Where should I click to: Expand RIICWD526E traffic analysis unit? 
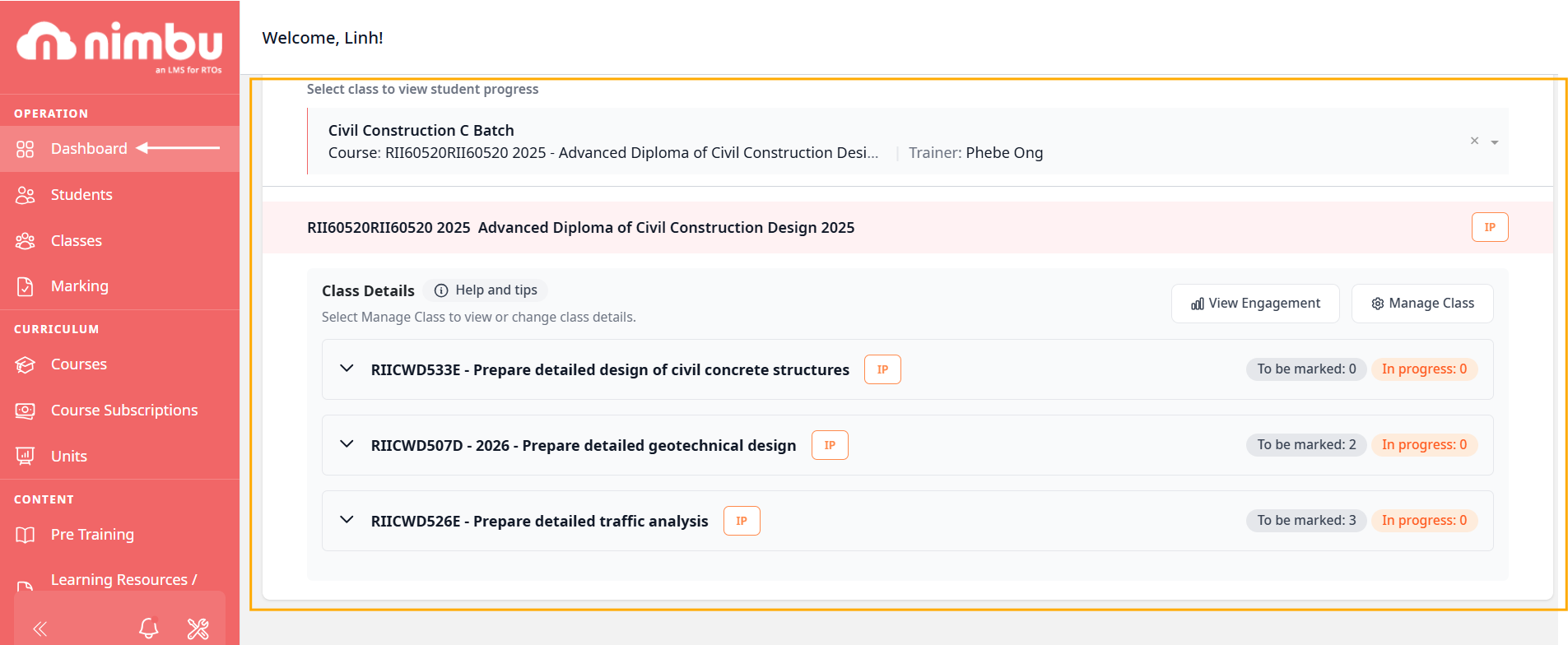click(347, 520)
